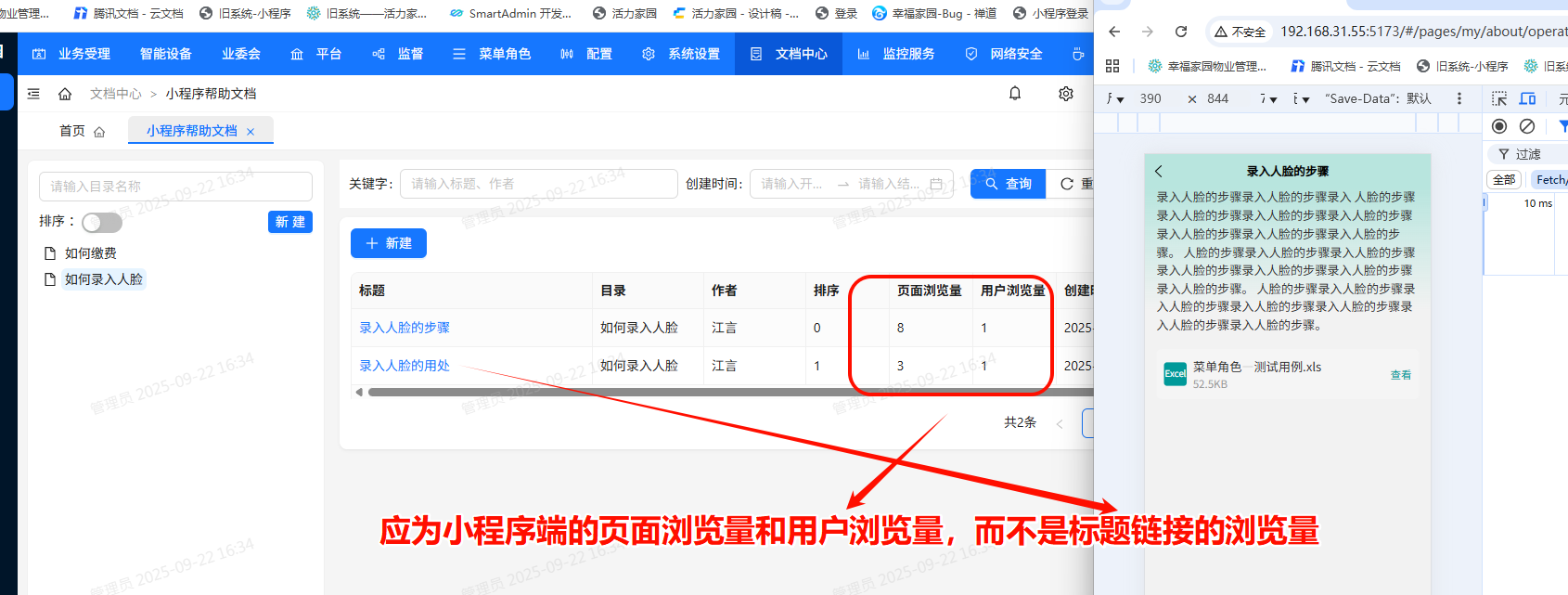Click the + 新建 article button
1568x595 pixels.
pos(389,243)
